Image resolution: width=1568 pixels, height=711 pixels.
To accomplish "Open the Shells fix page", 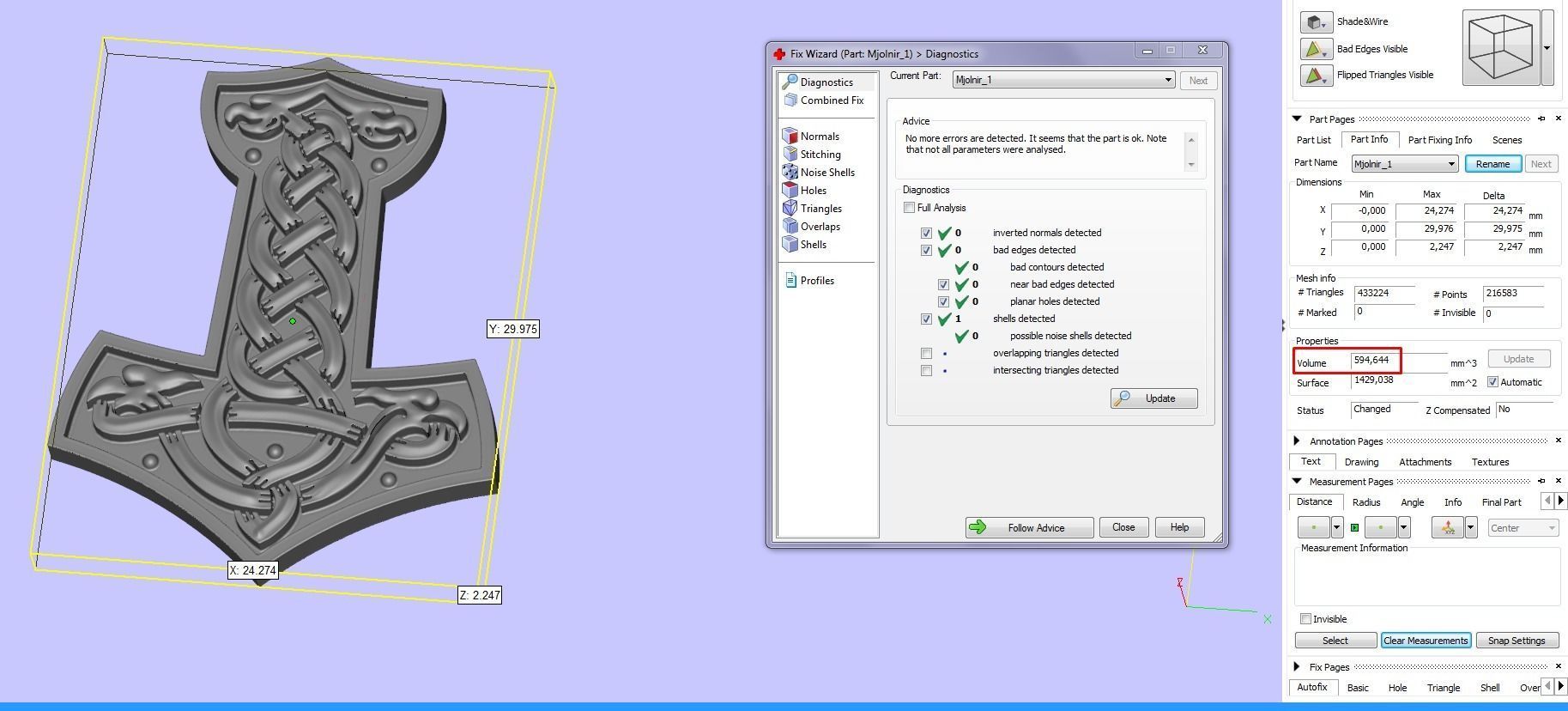I will [x=805, y=245].
